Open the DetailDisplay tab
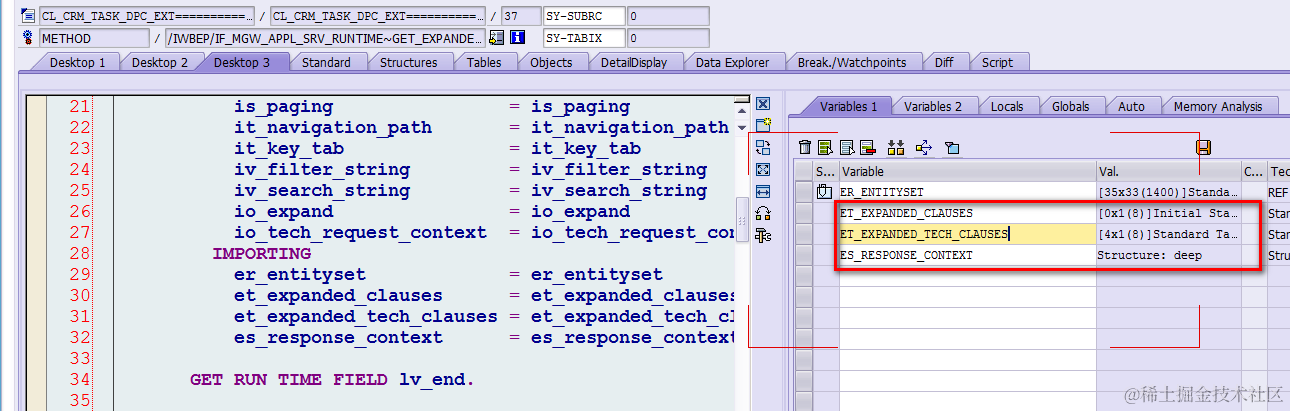The width and height of the screenshot is (1290, 411). 633,62
